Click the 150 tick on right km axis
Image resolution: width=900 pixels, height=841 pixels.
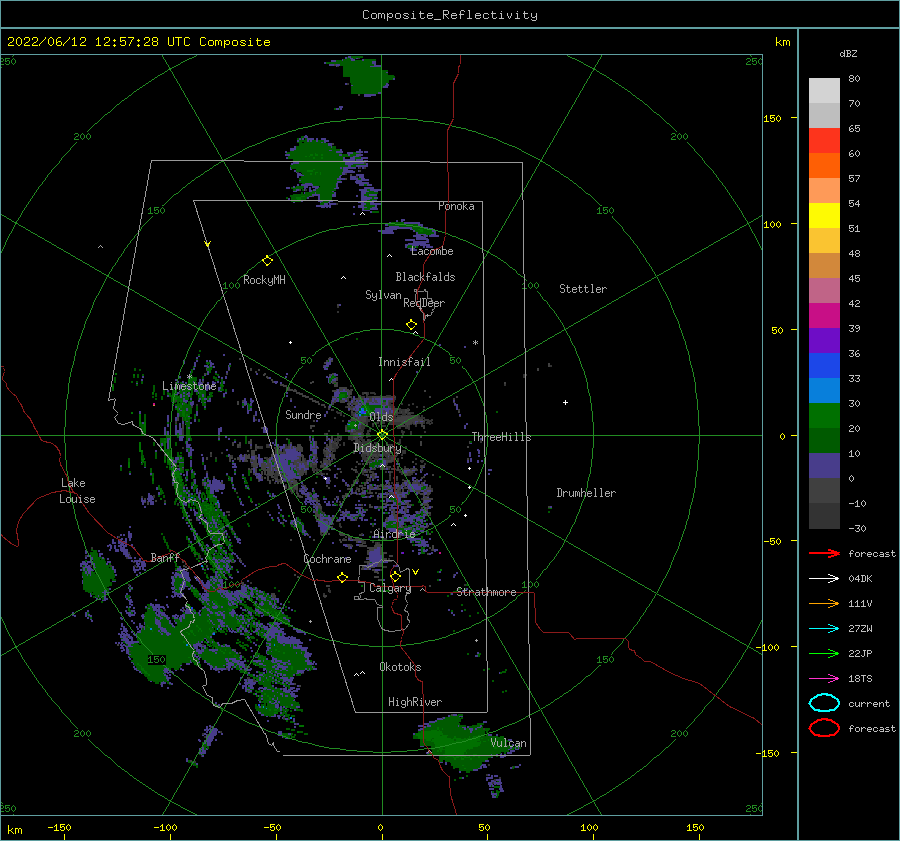click(773, 118)
